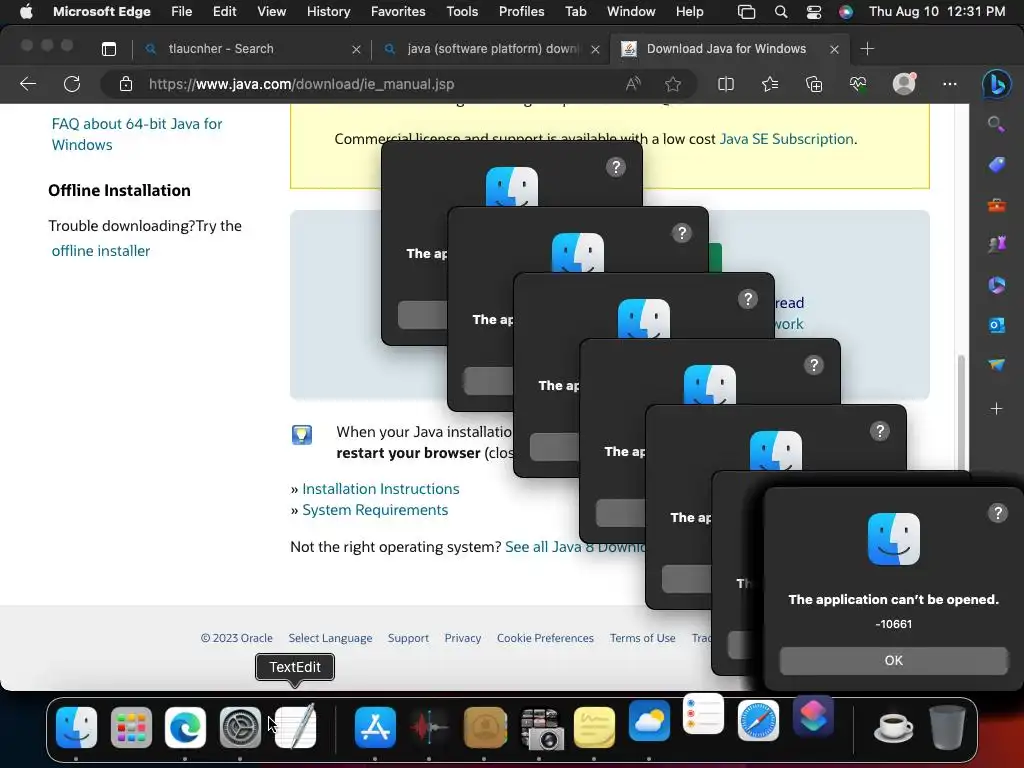Launch Image Capture from the Dock
The width and height of the screenshot is (1024, 768).
pyautogui.click(x=541, y=727)
